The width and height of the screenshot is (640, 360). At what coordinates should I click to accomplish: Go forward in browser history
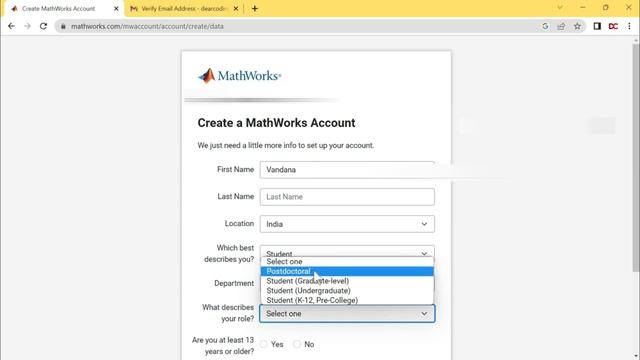point(27,26)
